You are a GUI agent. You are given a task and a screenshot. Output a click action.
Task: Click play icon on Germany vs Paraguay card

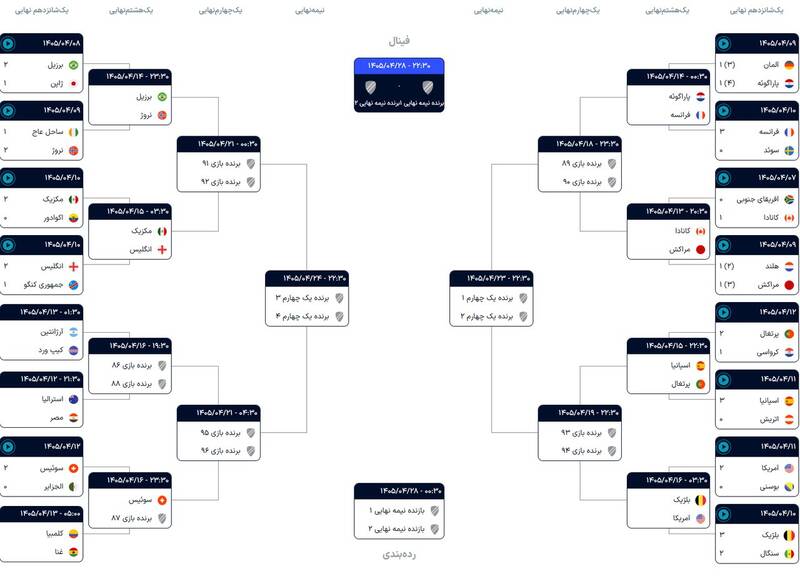723,44
